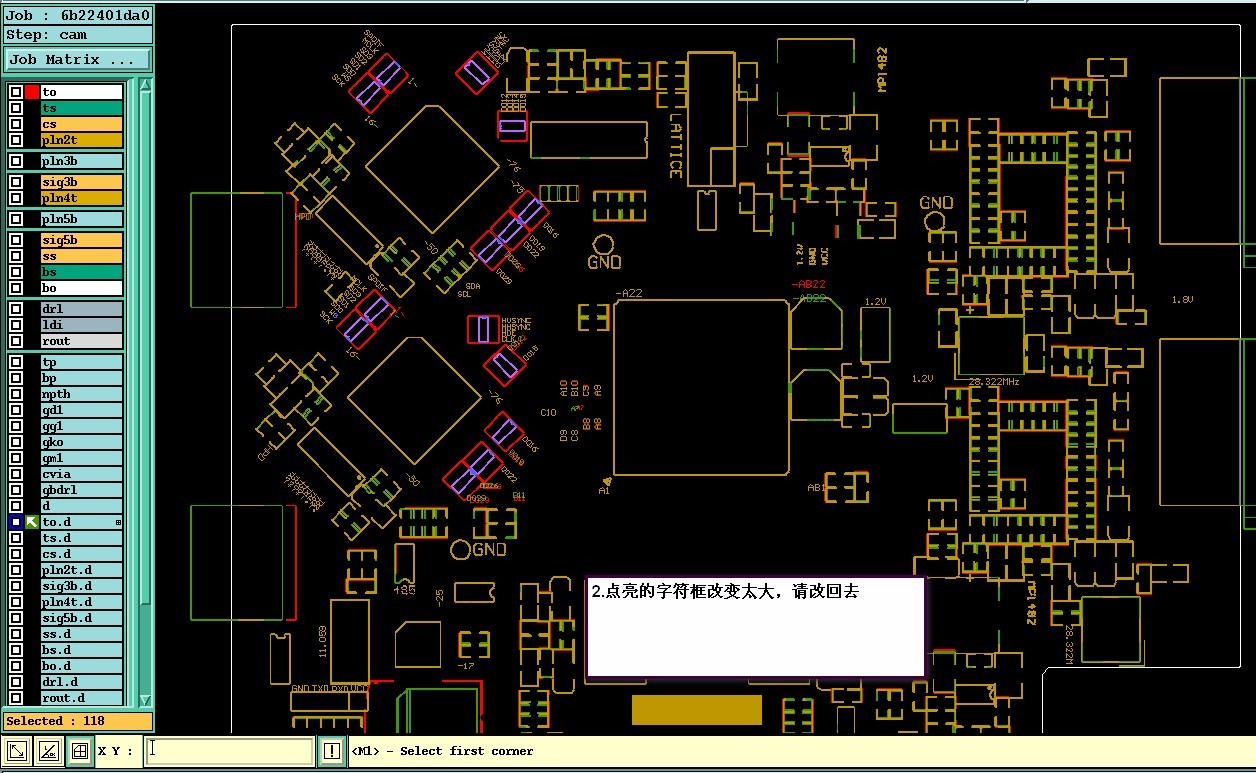Screen dimensions: 1256x773
Task: Toggle the checkbox for layer ts
Action: tap(16, 108)
